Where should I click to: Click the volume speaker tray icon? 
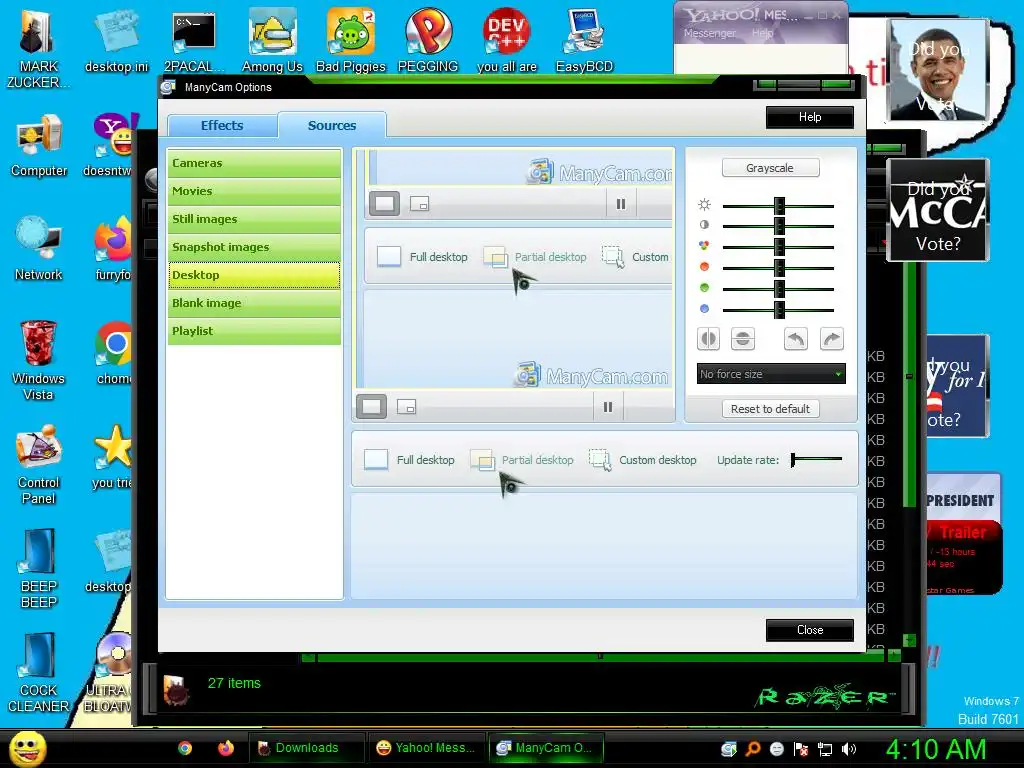tap(848, 749)
